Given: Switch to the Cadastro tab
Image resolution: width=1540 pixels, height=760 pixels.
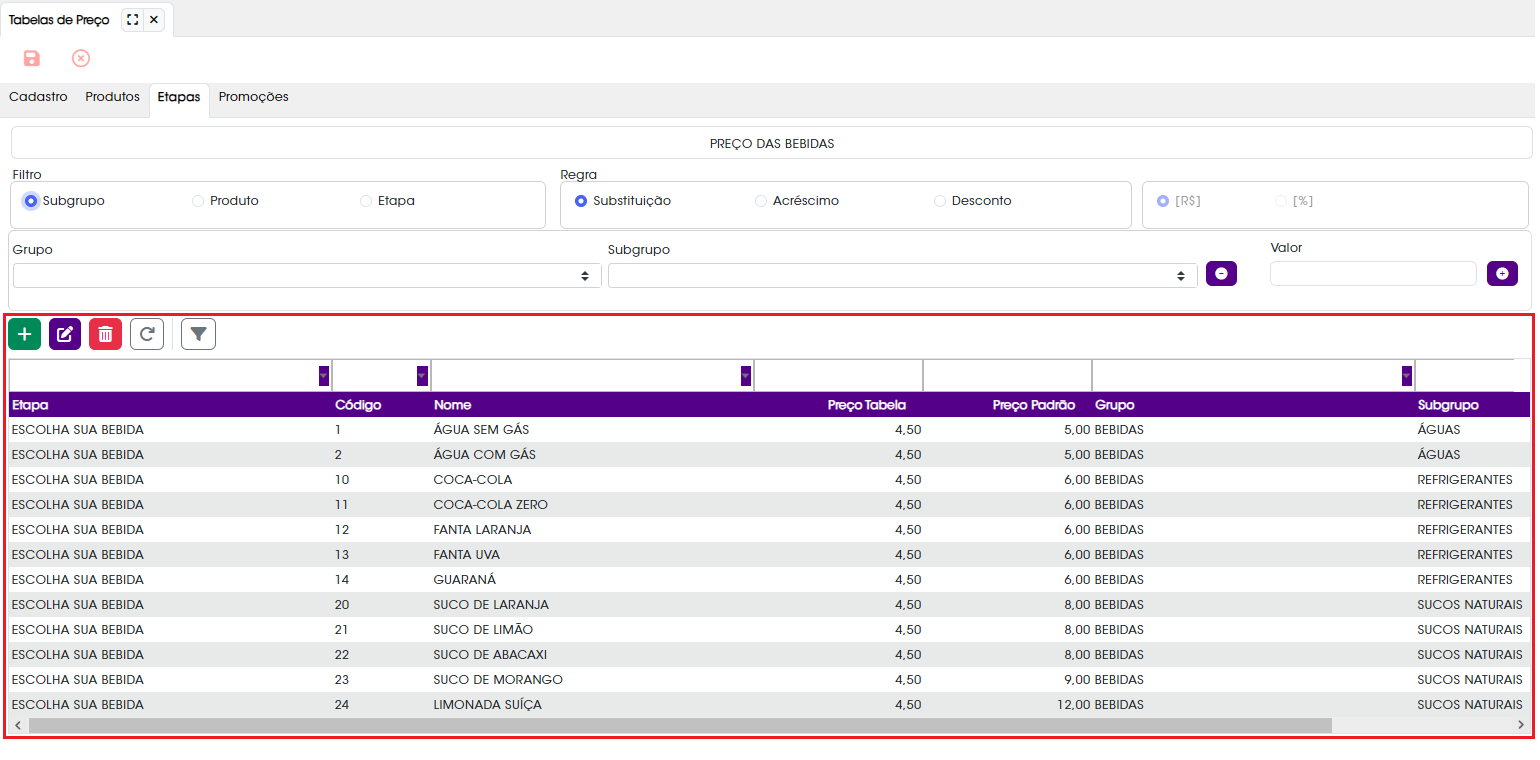Looking at the screenshot, I should (38, 97).
